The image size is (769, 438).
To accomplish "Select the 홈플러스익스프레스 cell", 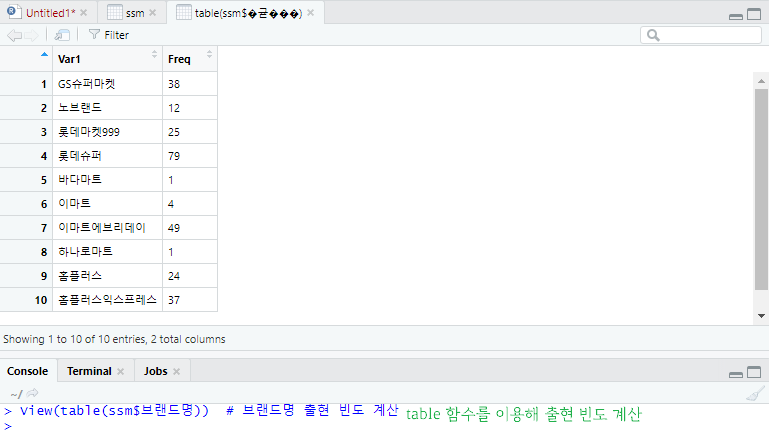I will pos(107,300).
